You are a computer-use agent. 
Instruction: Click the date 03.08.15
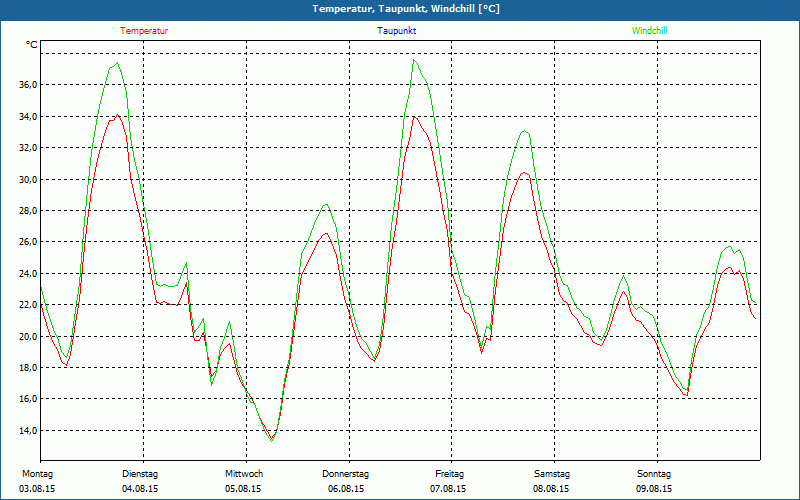tap(37, 489)
